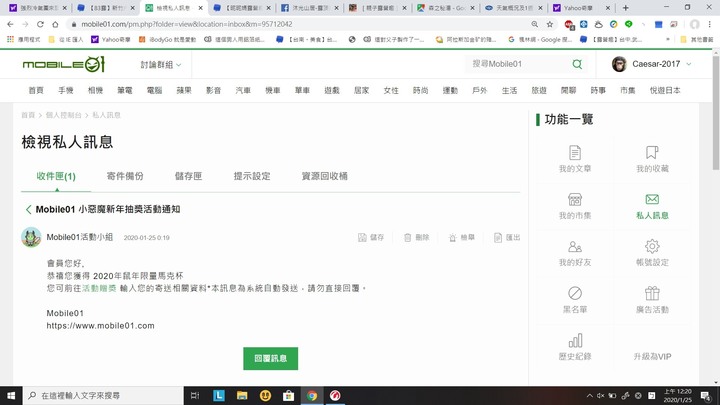The height and width of the screenshot is (405, 720).
Task: Go back using message title arrow
Action: pyautogui.click(x=28, y=209)
